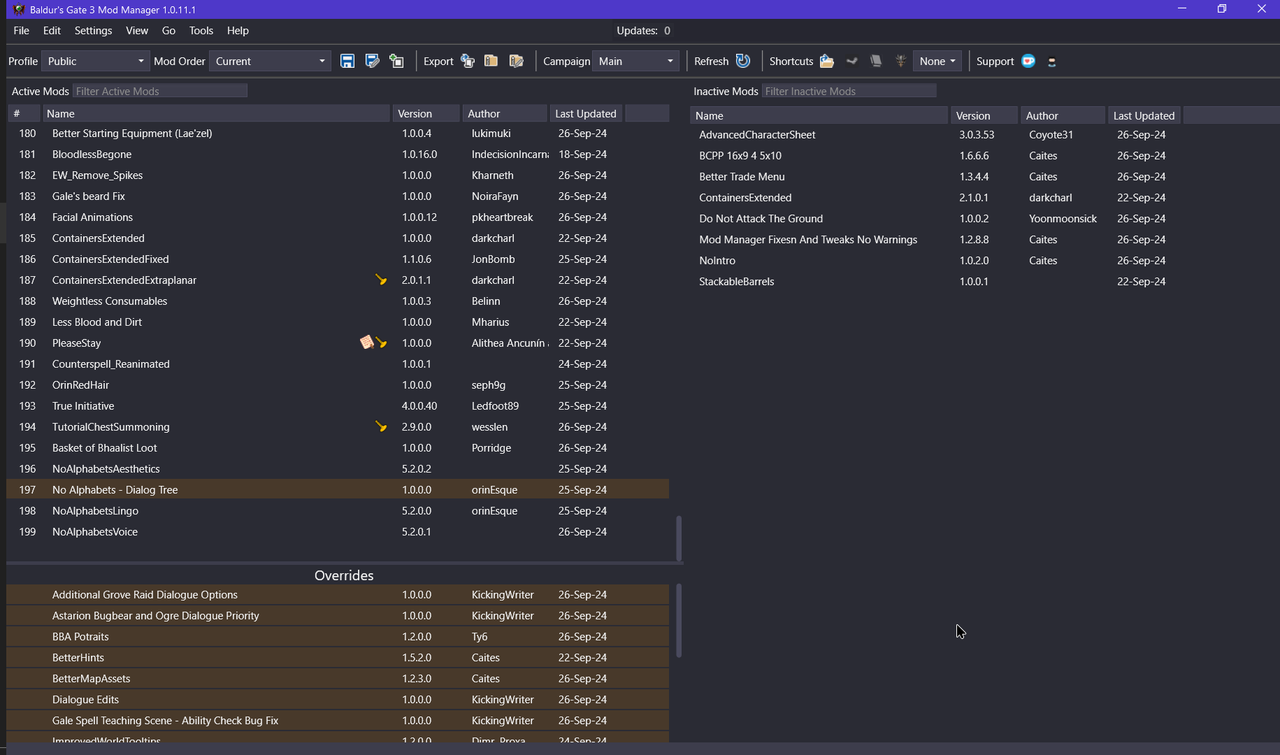
Task: Select the 'BloodlessBegone' active mod
Action: click(338, 154)
